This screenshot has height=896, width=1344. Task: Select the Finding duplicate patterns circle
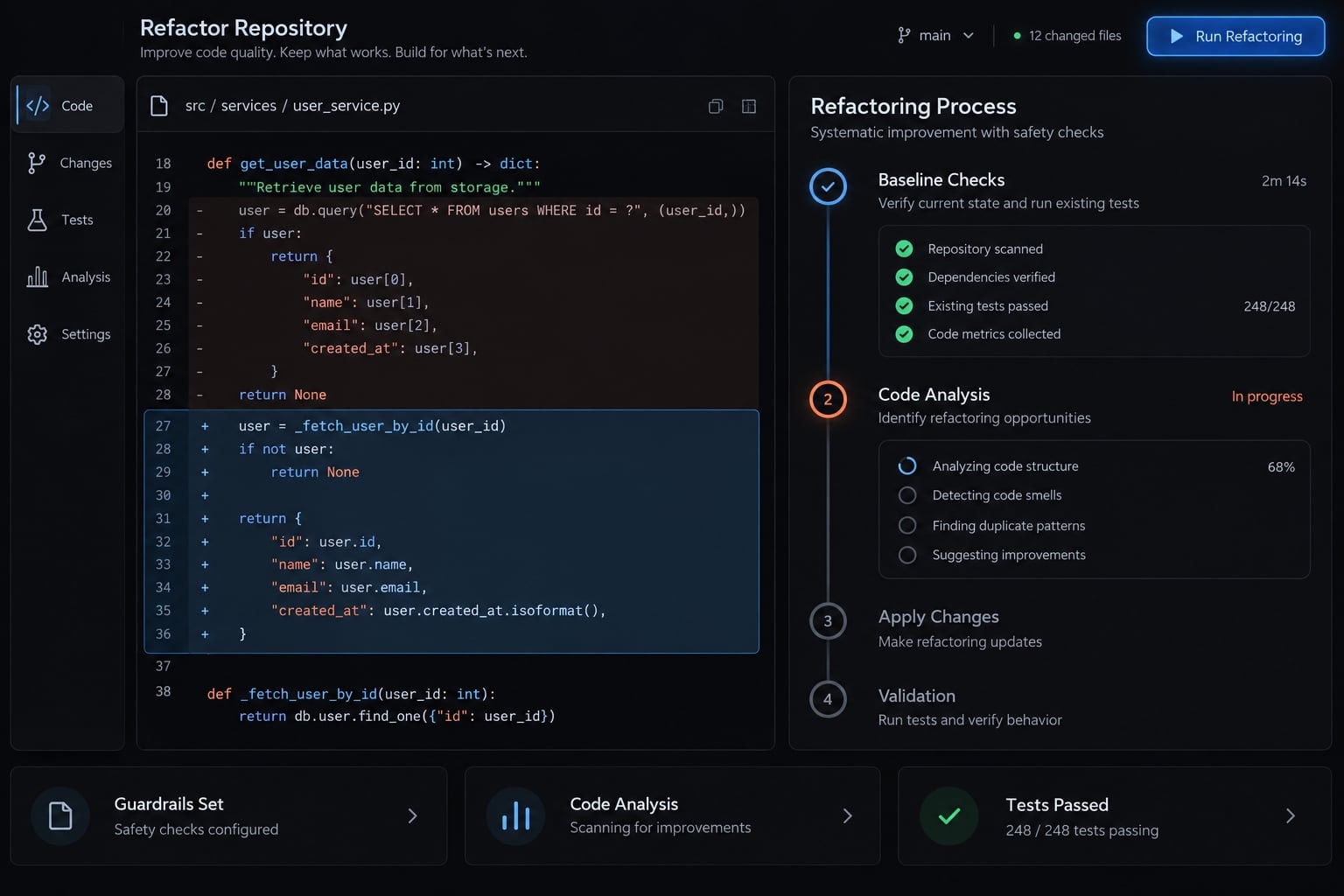(x=907, y=525)
